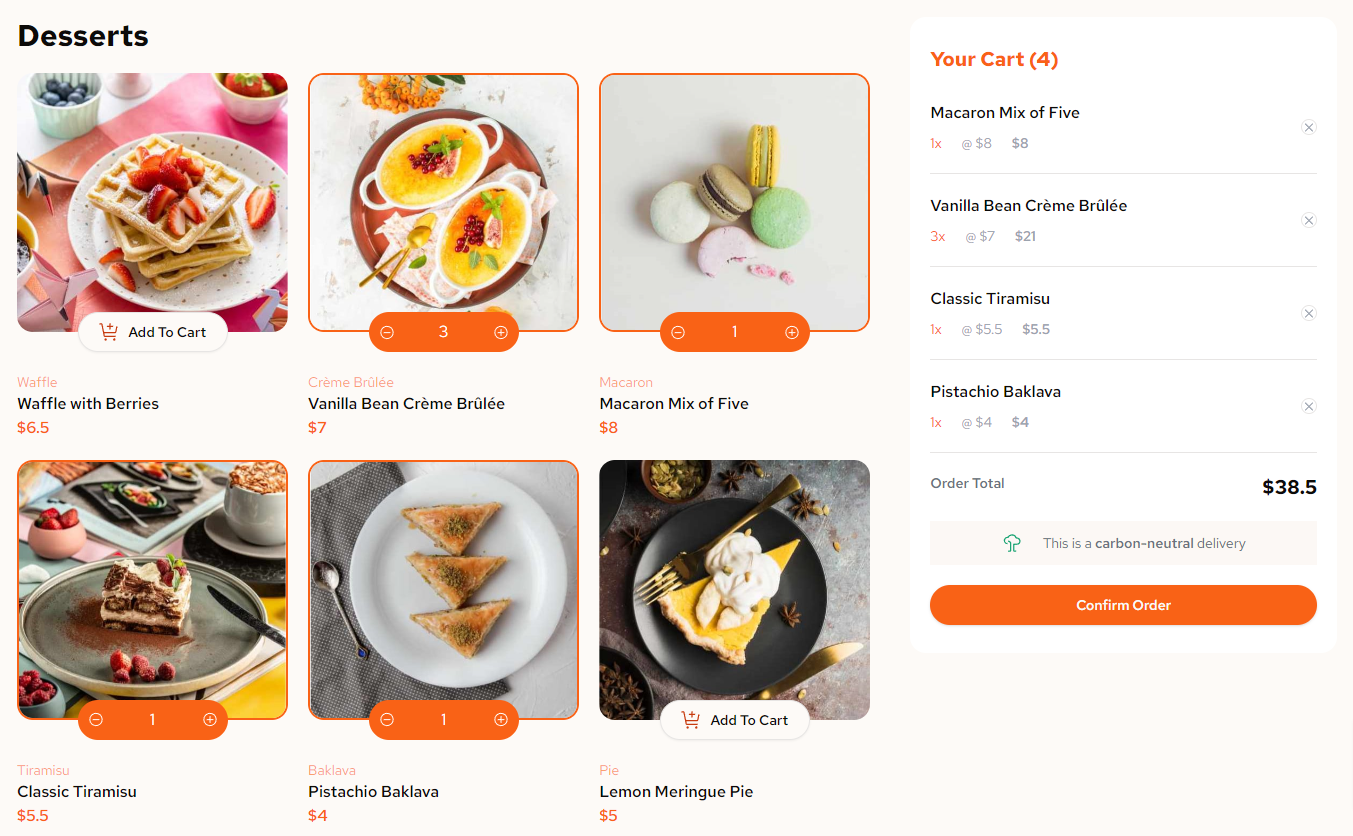1353x836 pixels.
Task: Click the carbon-neutral tree icon
Action: click(1012, 543)
